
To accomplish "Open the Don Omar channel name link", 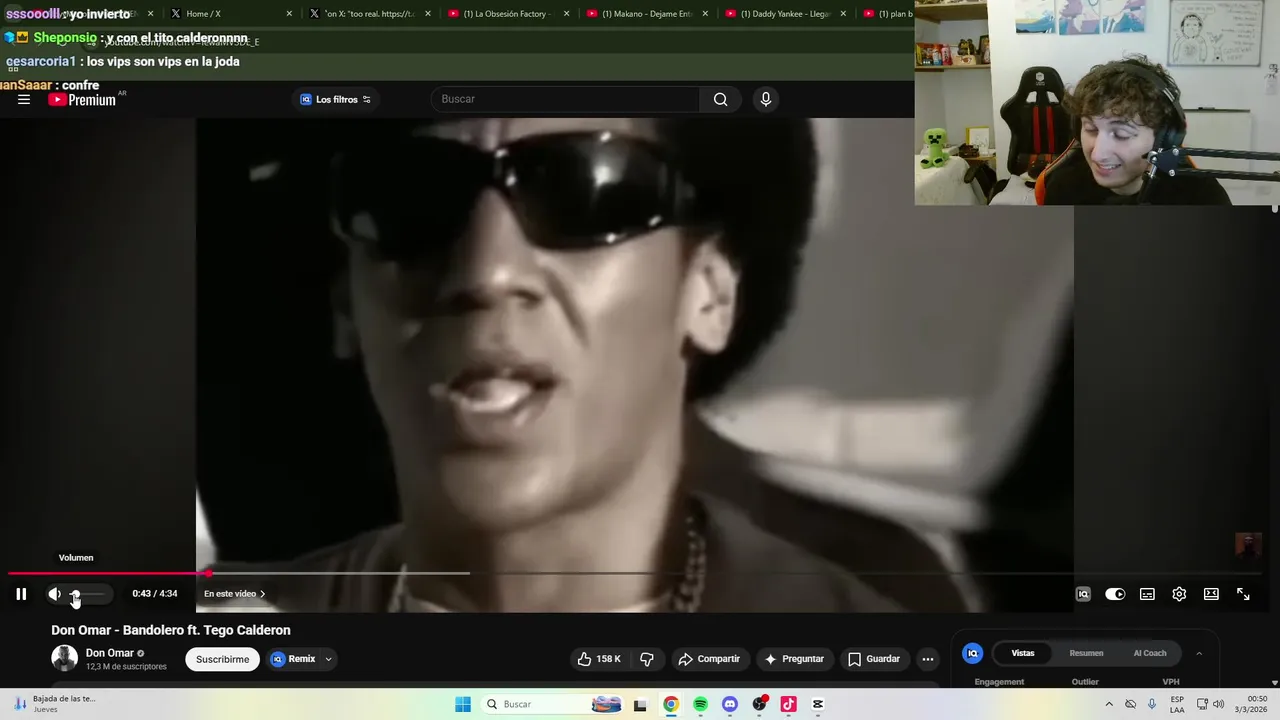I will point(110,653).
